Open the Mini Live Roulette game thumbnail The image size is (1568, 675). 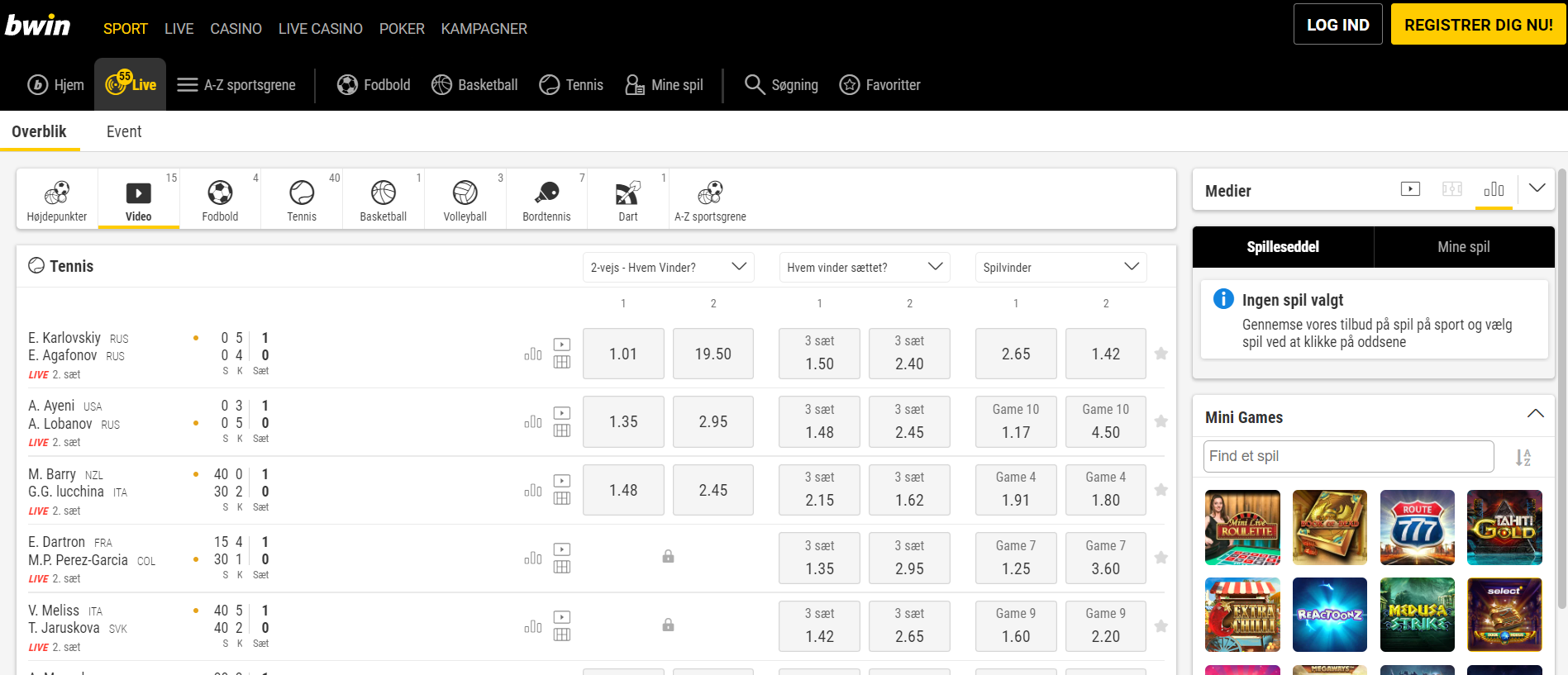(1242, 527)
